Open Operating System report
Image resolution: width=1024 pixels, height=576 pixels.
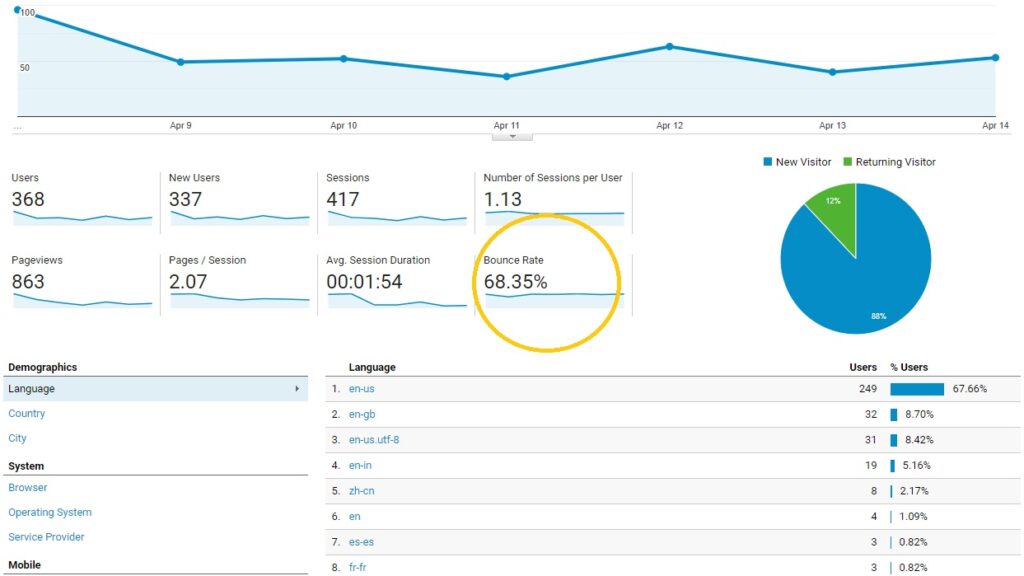(50, 512)
